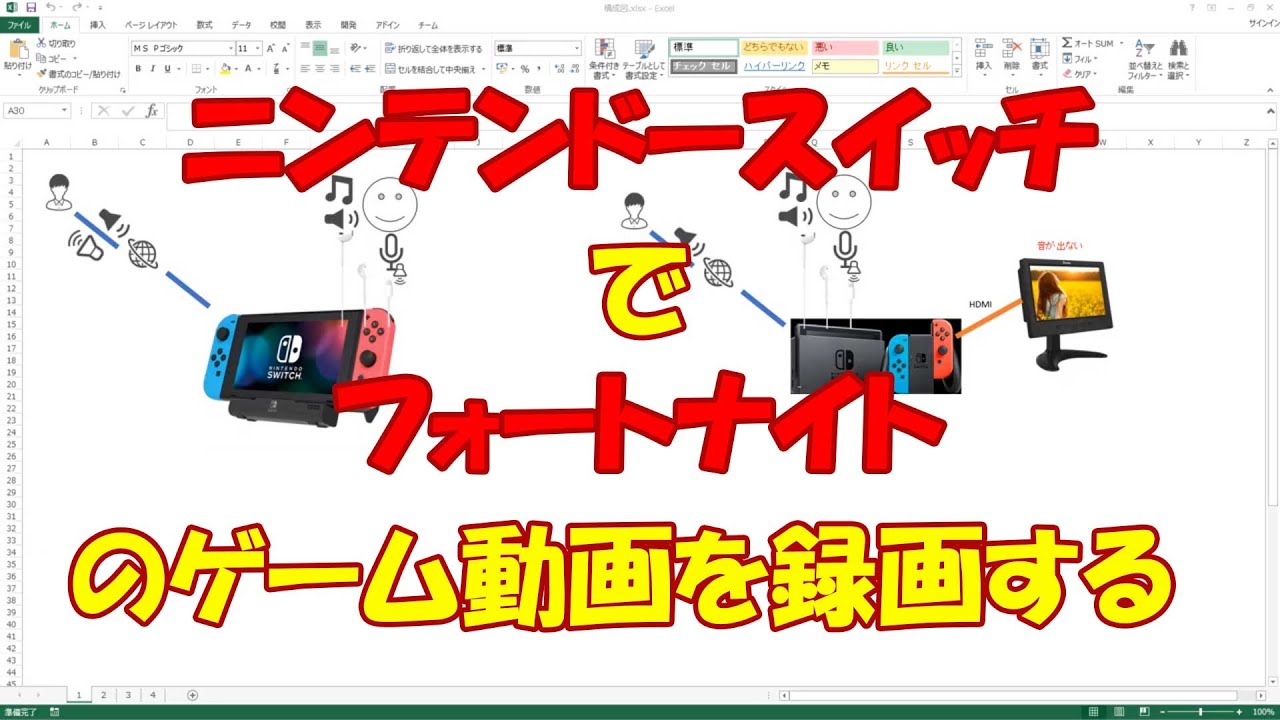The image size is (1280, 720).
Task: Click Cut (切り取り) scissors icon
Action: (41, 43)
